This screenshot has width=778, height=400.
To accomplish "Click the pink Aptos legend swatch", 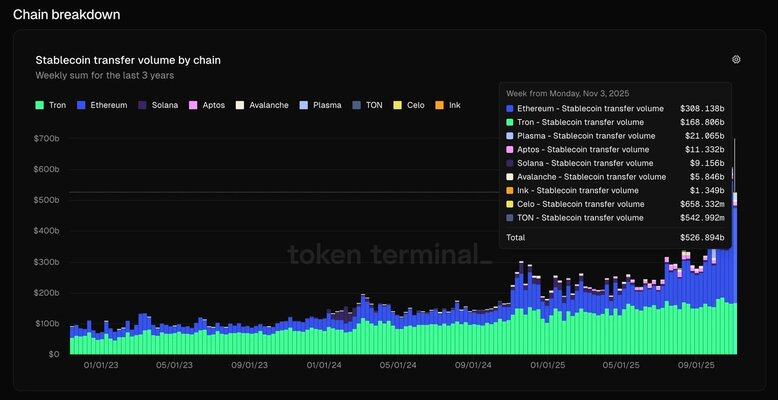I will 193,105.
